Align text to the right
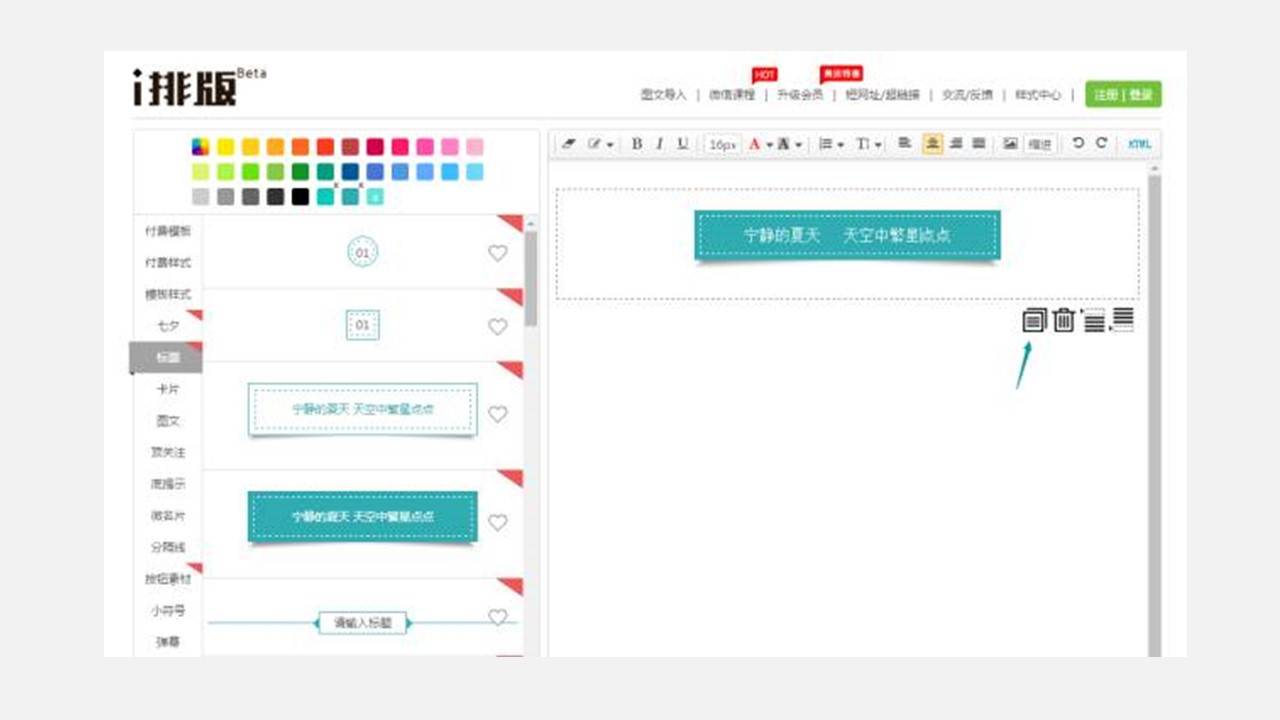 956,143
